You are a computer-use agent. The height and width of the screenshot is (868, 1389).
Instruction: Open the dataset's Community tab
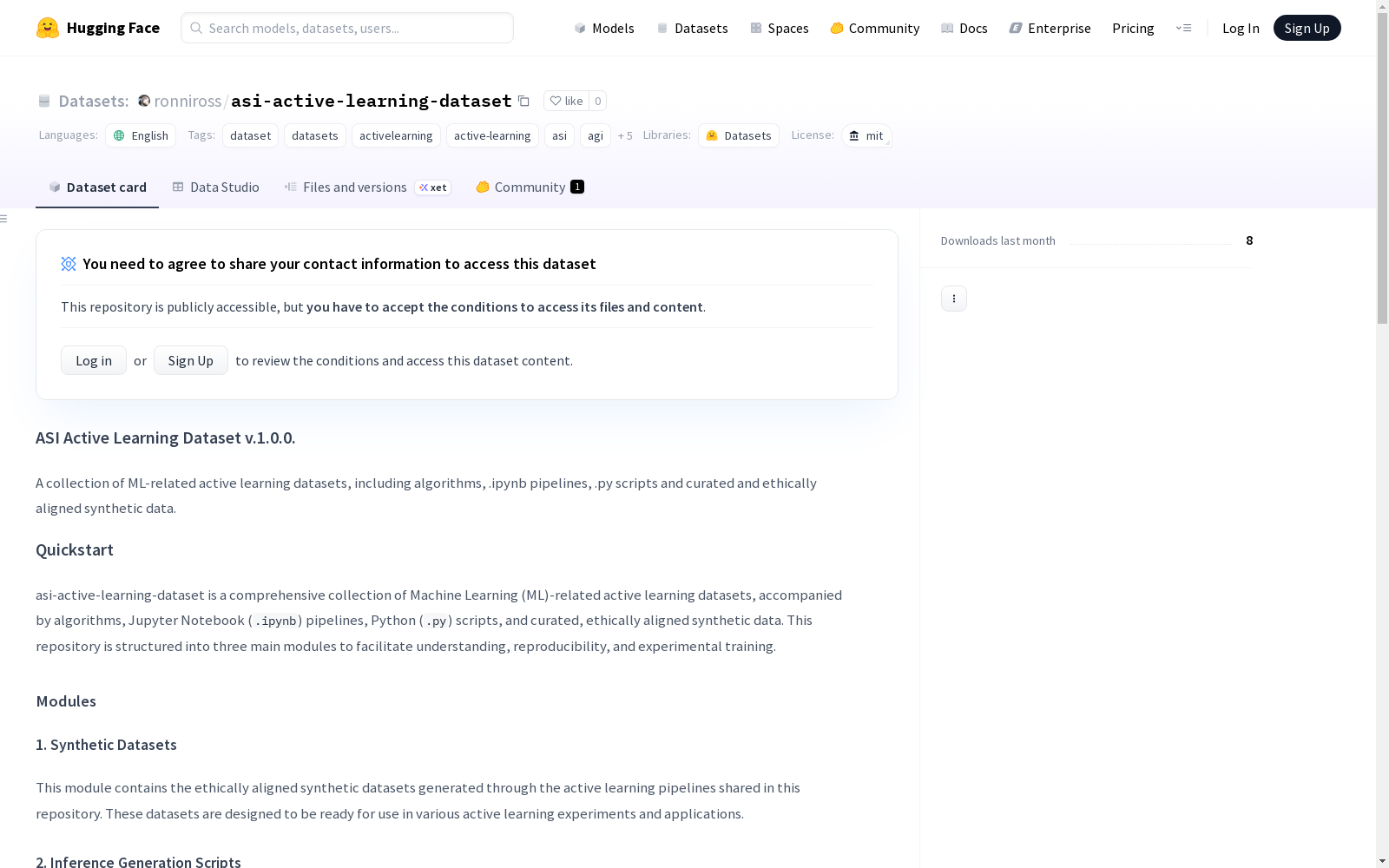(530, 187)
